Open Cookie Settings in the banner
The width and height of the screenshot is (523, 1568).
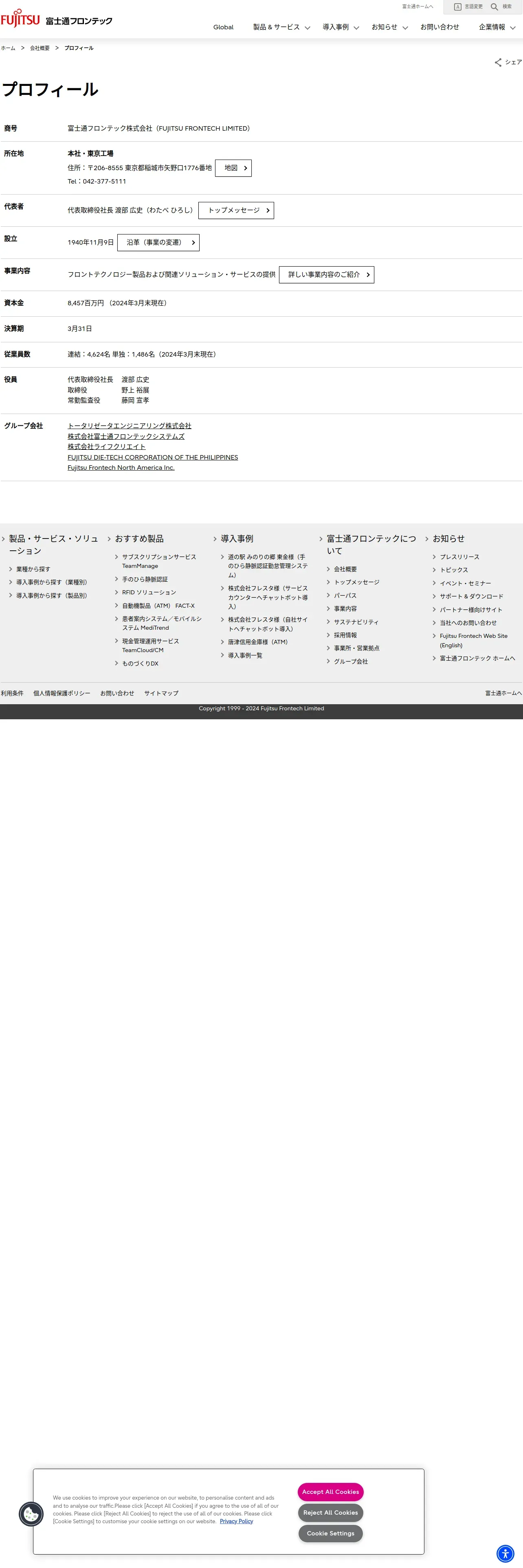pyautogui.click(x=331, y=1533)
